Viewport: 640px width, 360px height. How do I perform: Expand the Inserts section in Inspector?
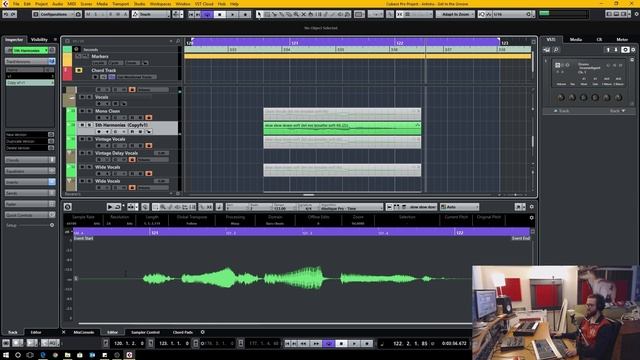30,182
